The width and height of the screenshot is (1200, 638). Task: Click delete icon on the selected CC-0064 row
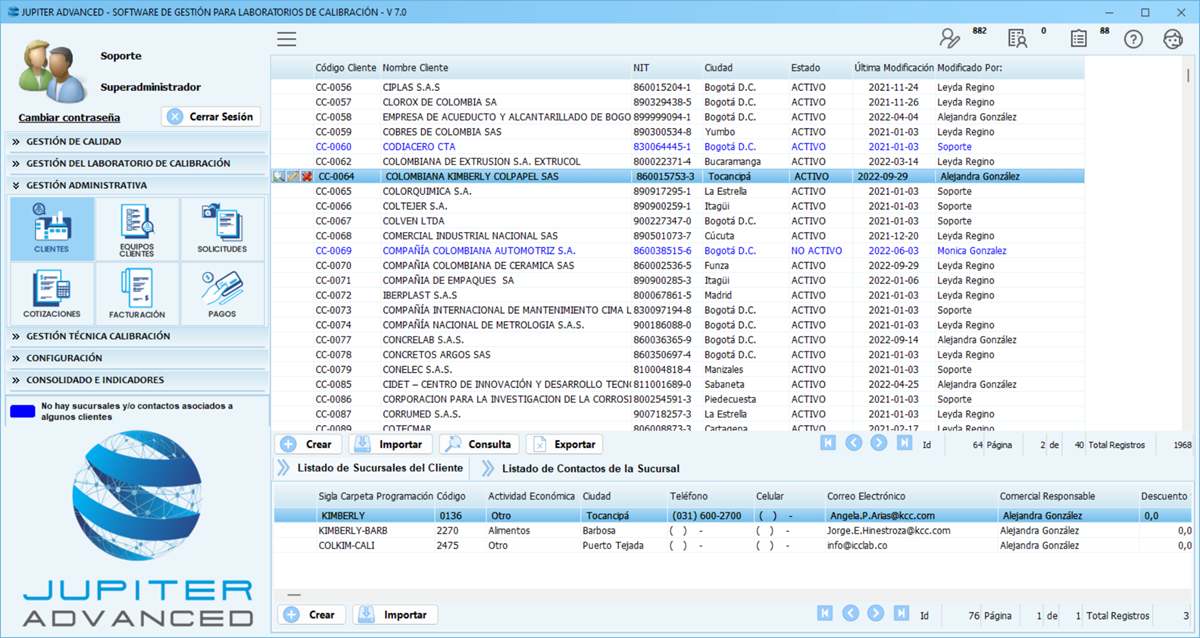(x=307, y=176)
